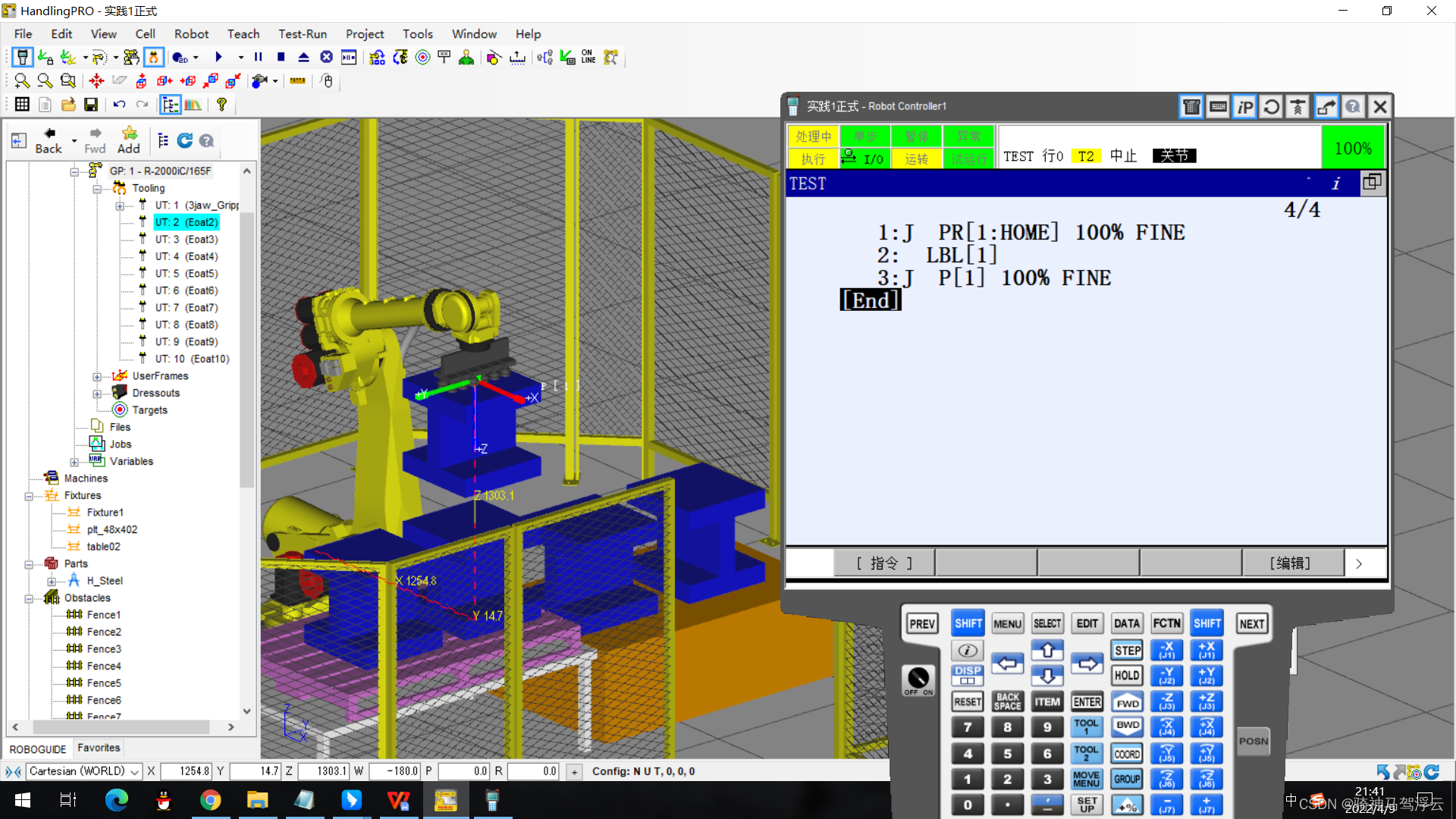Screen dimensions: 1456x819
Task: Click the ON LINE toolbar icon
Action: (588, 58)
